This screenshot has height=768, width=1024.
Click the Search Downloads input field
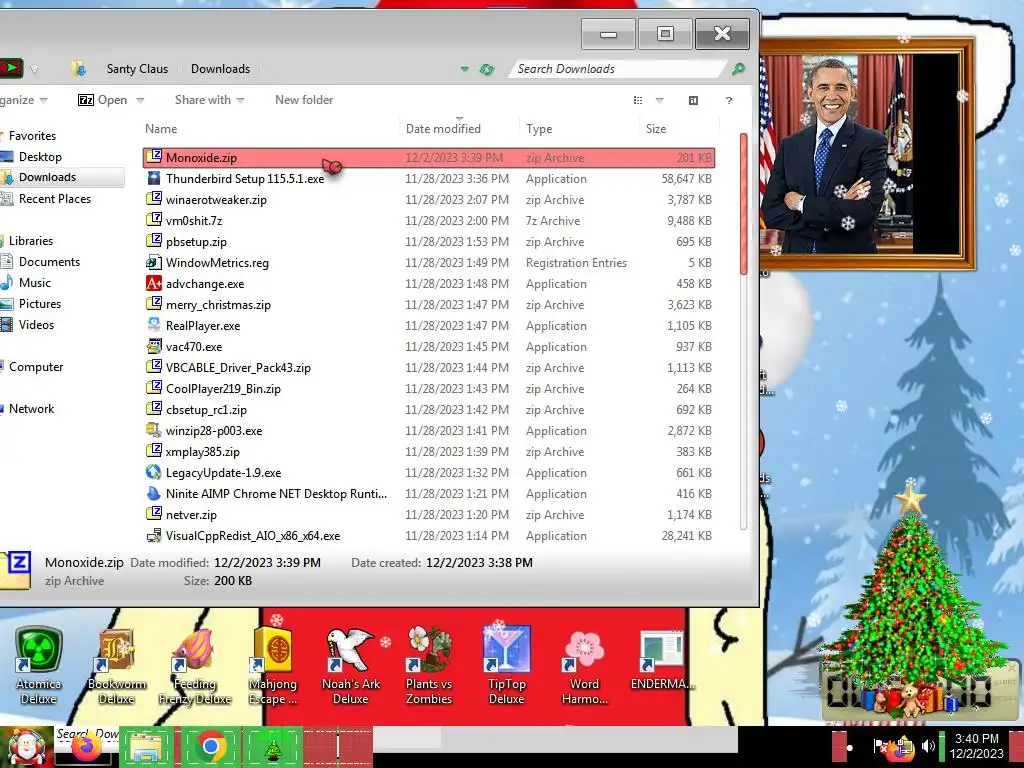coord(617,69)
